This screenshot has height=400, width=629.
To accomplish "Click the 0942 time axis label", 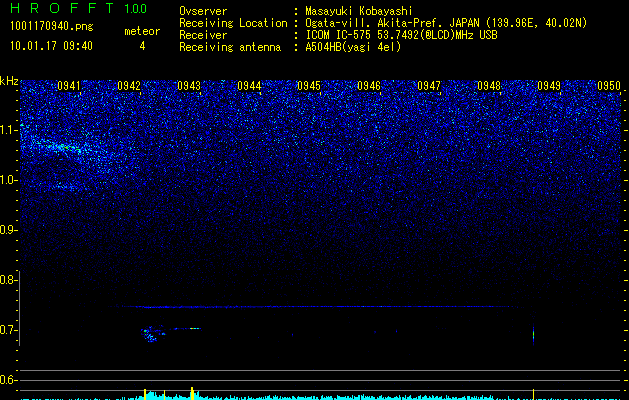I will pyautogui.click(x=129, y=86).
